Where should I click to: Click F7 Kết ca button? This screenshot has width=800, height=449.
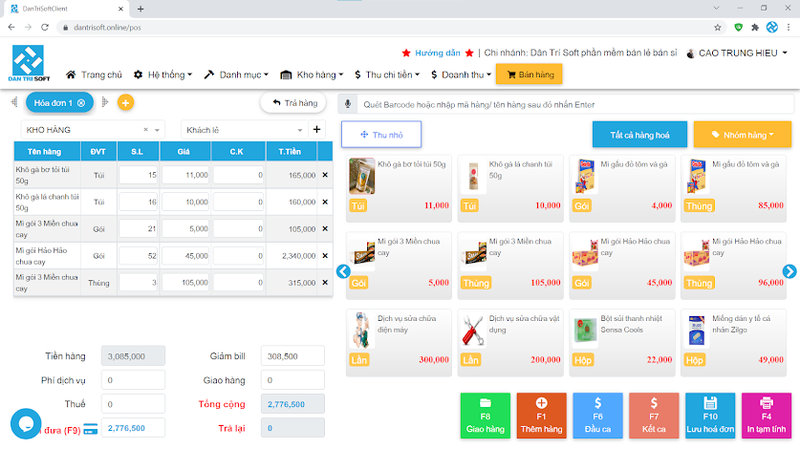coord(654,416)
